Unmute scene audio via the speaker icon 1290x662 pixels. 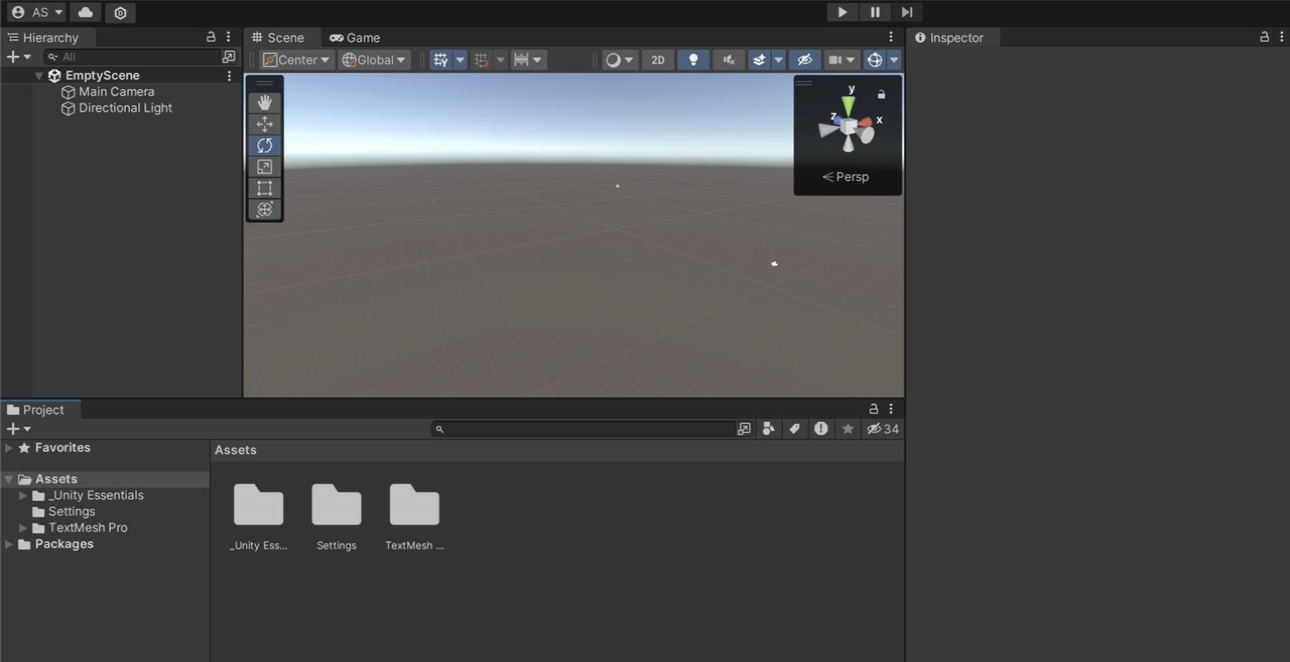click(x=728, y=59)
